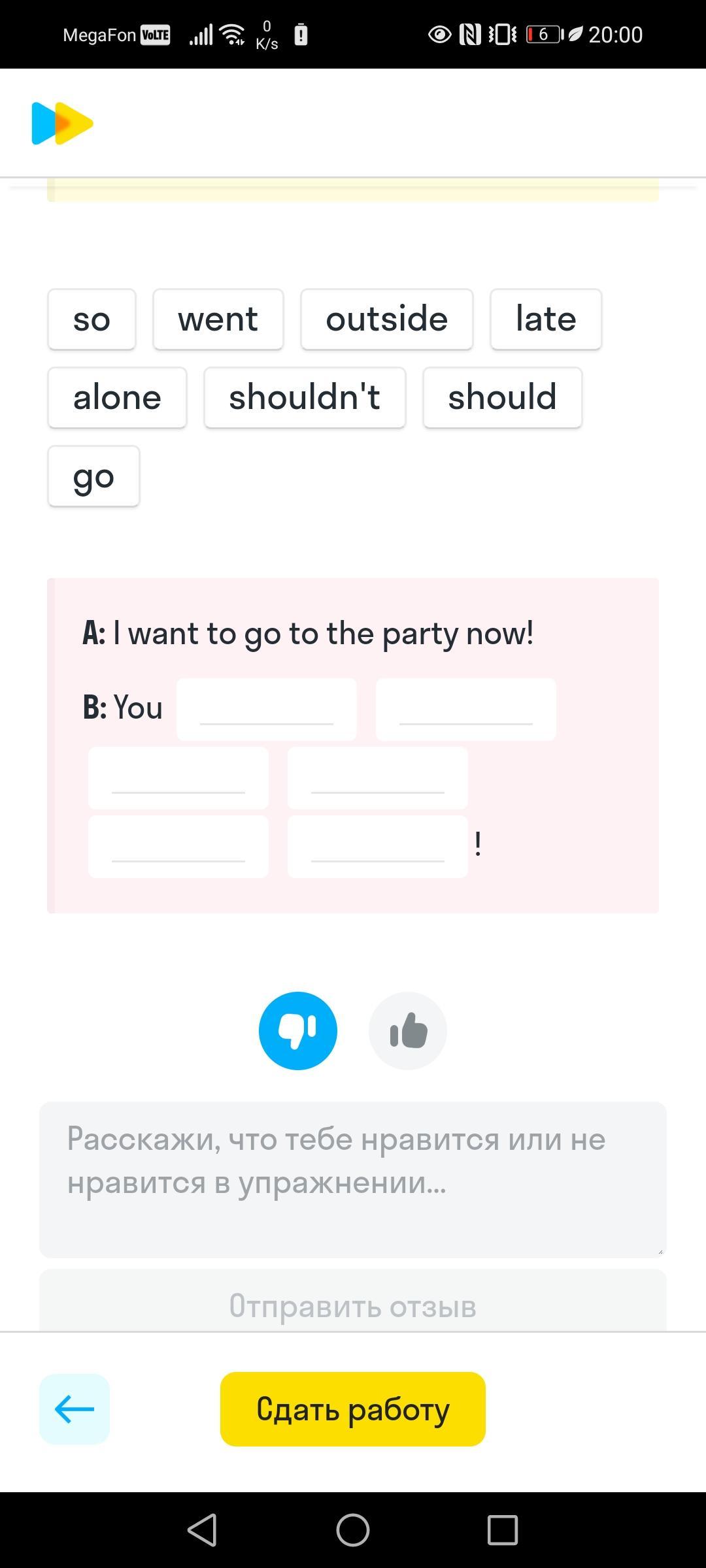This screenshot has width=706, height=1568.
Task: Tap the Android back navigation icon
Action: pyautogui.click(x=203, y=1530)
